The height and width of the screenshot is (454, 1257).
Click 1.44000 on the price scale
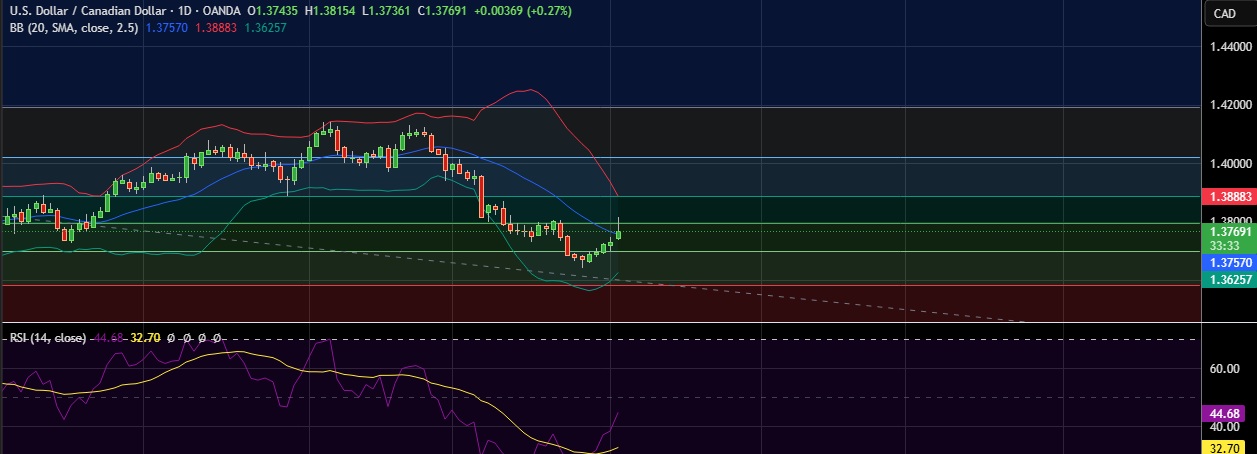coord(1230,47)
